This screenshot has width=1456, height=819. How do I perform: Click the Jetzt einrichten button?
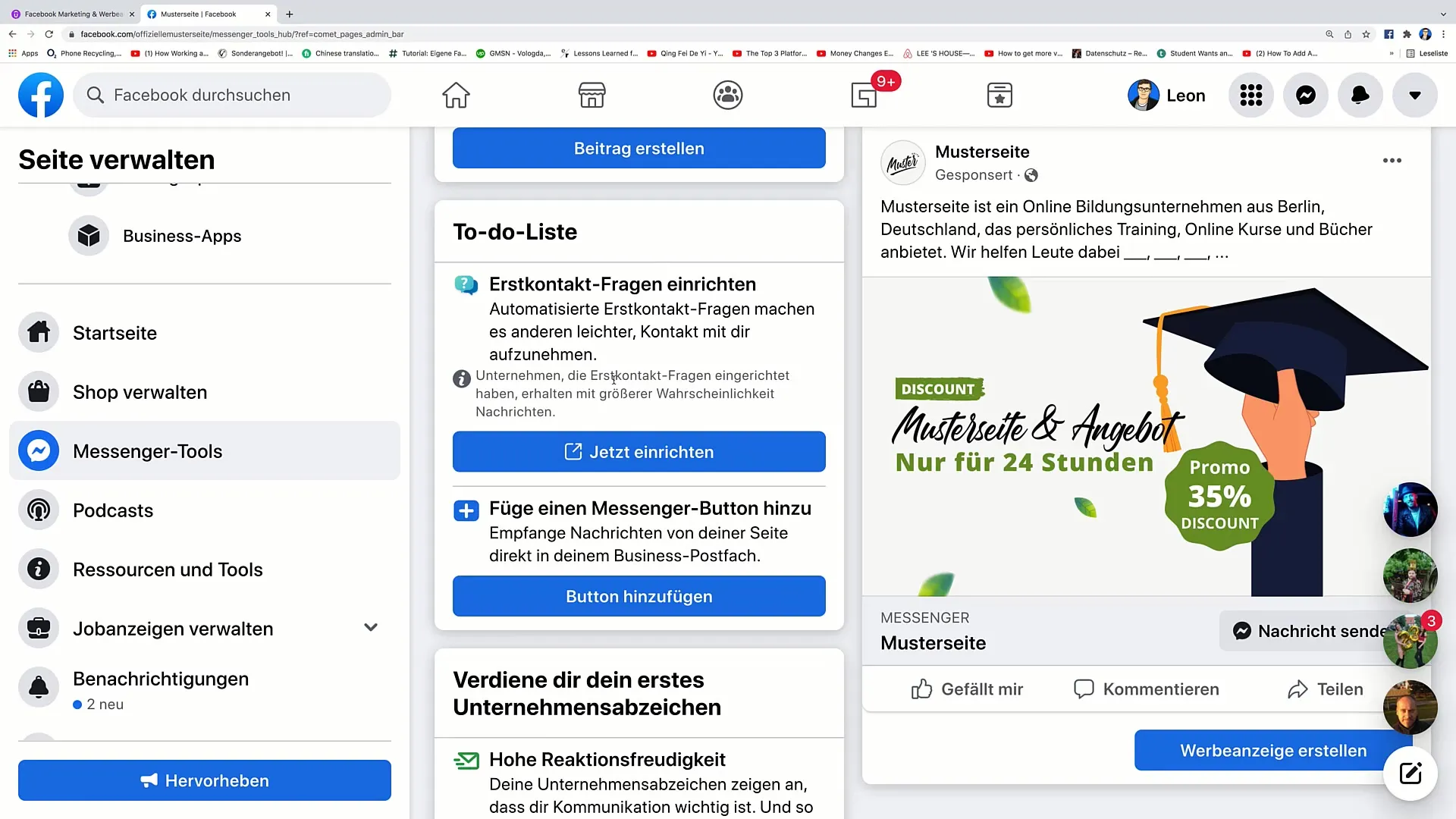pos(639,451)
